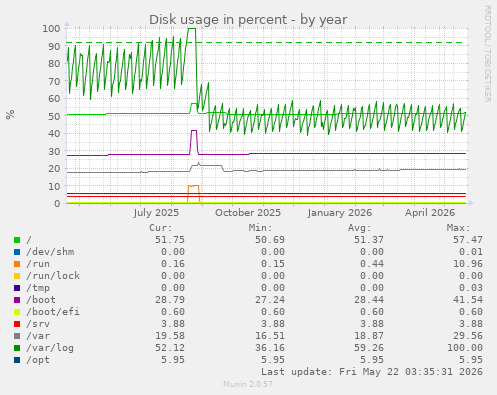Click the red swatch for /srv

(x=17, y=324)
